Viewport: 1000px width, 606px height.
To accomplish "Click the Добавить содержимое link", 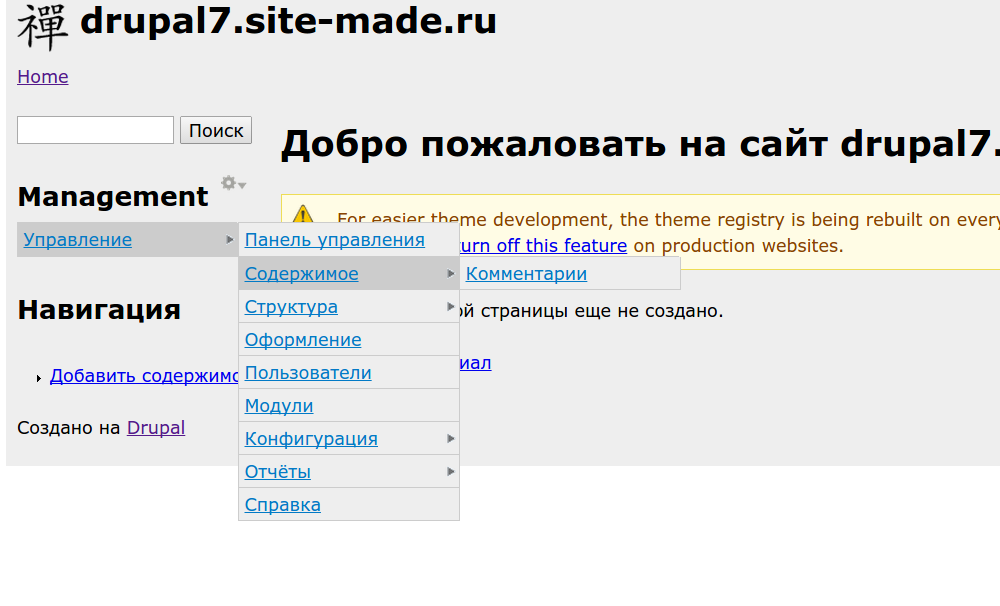I will click(x=144, y=376).
